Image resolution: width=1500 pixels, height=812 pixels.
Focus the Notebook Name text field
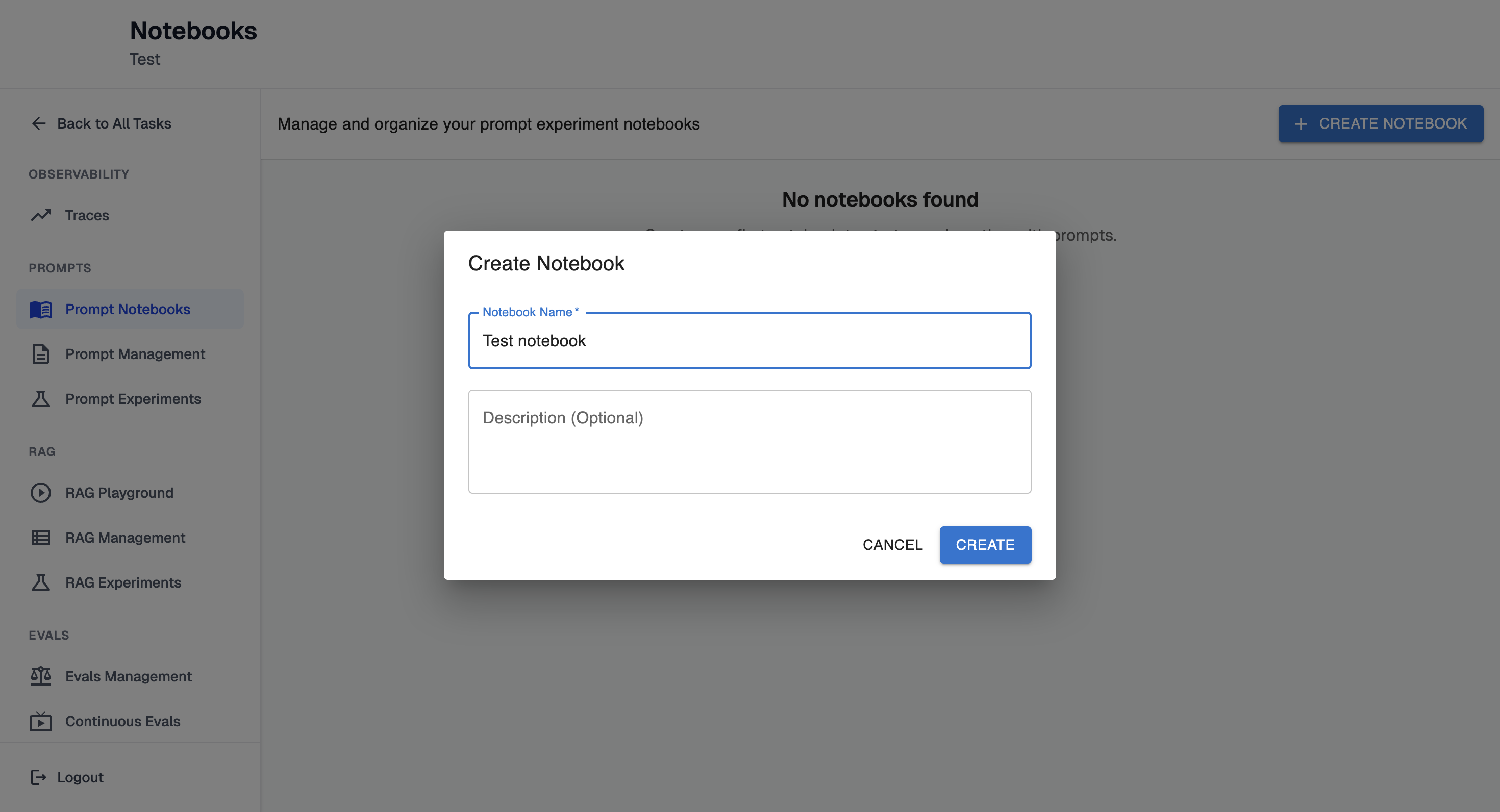pyautogui.click(x=749, y=341)
